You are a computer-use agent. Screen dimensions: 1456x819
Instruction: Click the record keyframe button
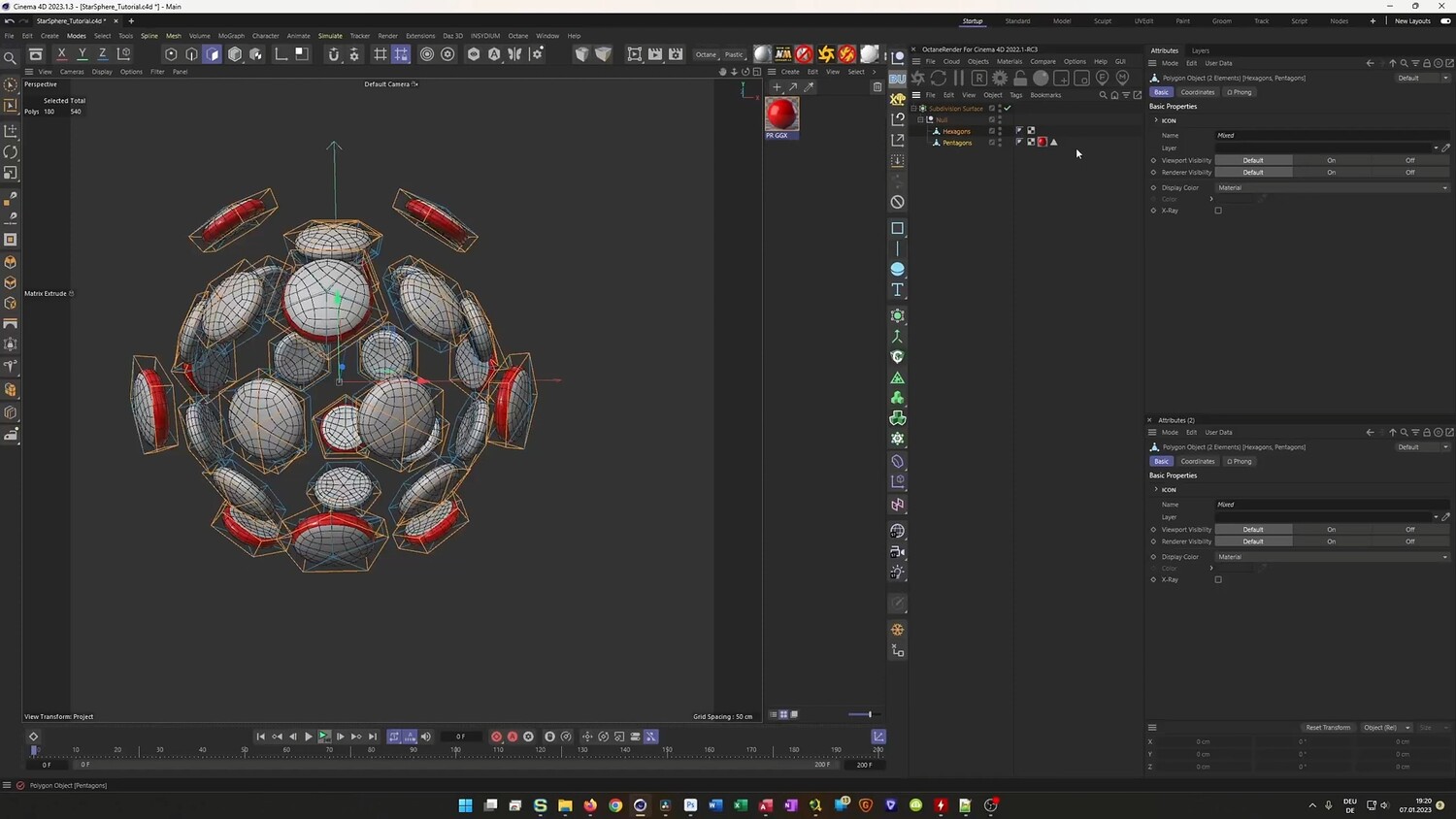pyautogui.click(x=496, y=737)
